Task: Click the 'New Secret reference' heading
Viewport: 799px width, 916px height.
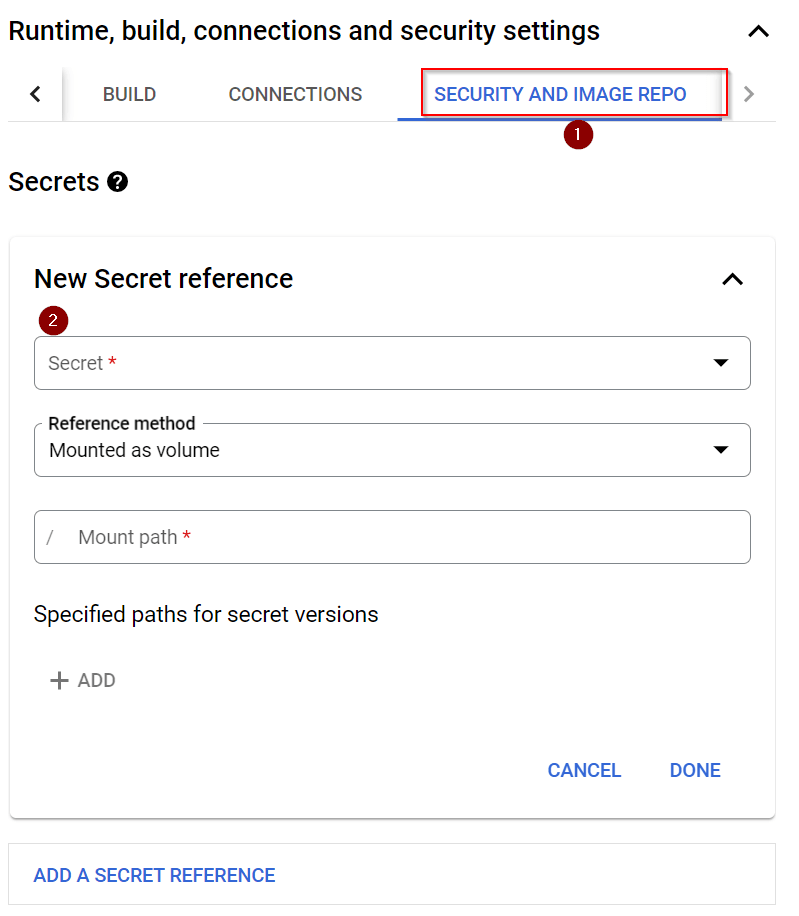Action: [x=164, y=279]
